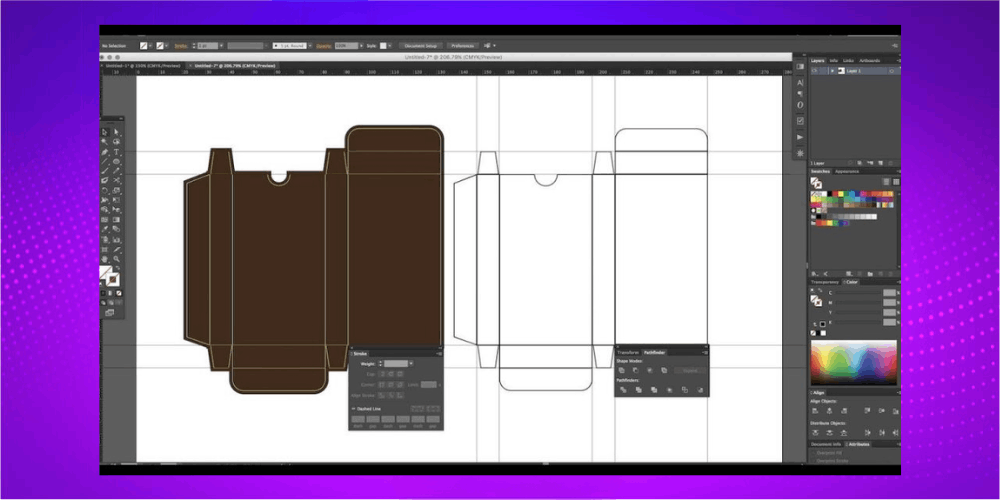Open the Opacity value flyout arrow
The height and width of the screenshot is (500, 1000).
[361, 46]
